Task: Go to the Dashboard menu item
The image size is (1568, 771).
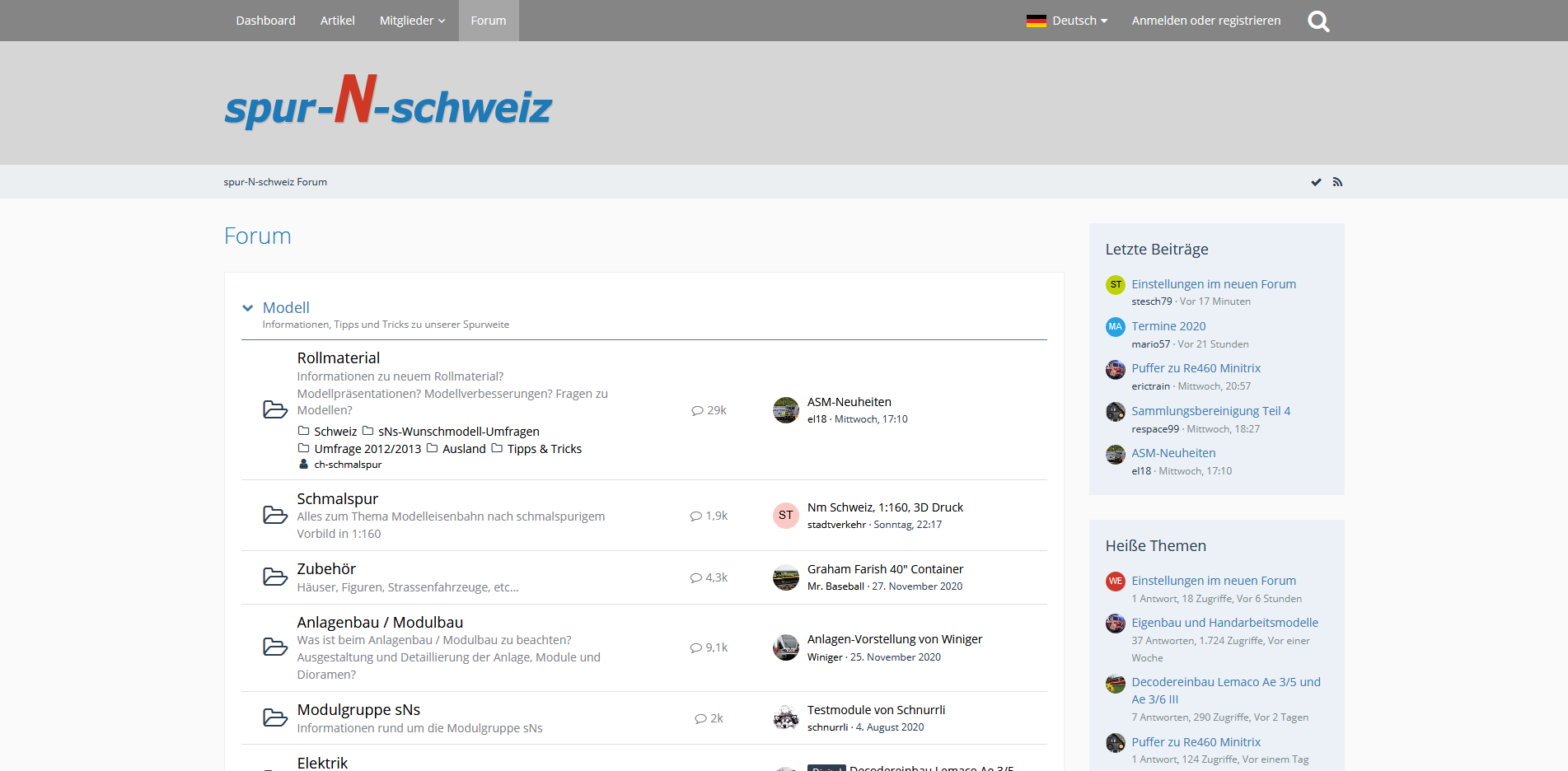Action: pos(266,20)
